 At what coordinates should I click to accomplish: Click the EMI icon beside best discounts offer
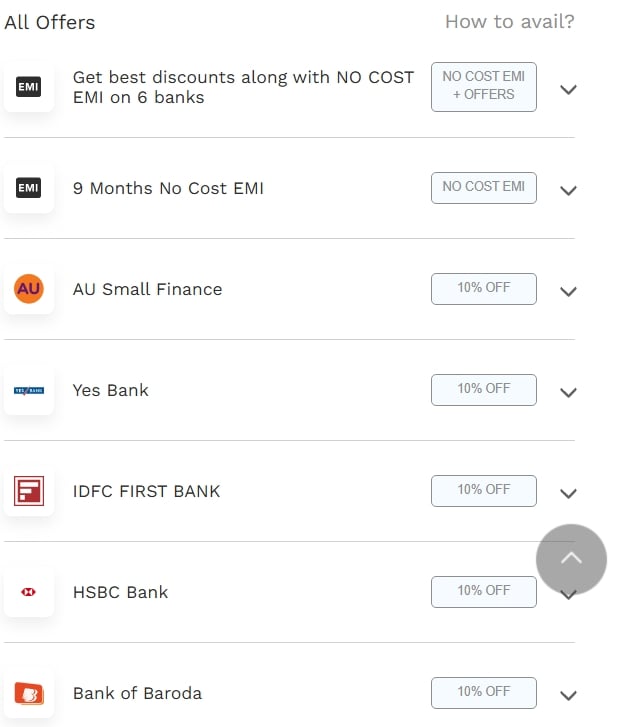29,88
